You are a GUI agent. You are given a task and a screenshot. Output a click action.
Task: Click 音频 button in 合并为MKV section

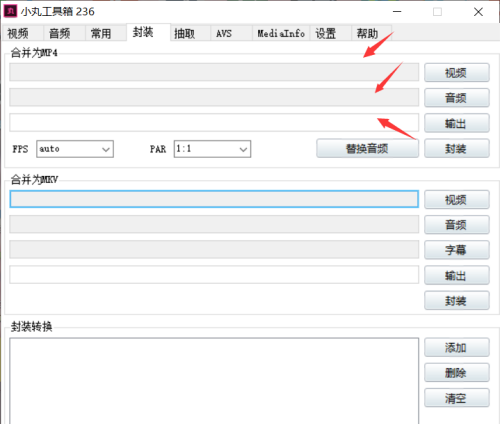tap(457, 225)
